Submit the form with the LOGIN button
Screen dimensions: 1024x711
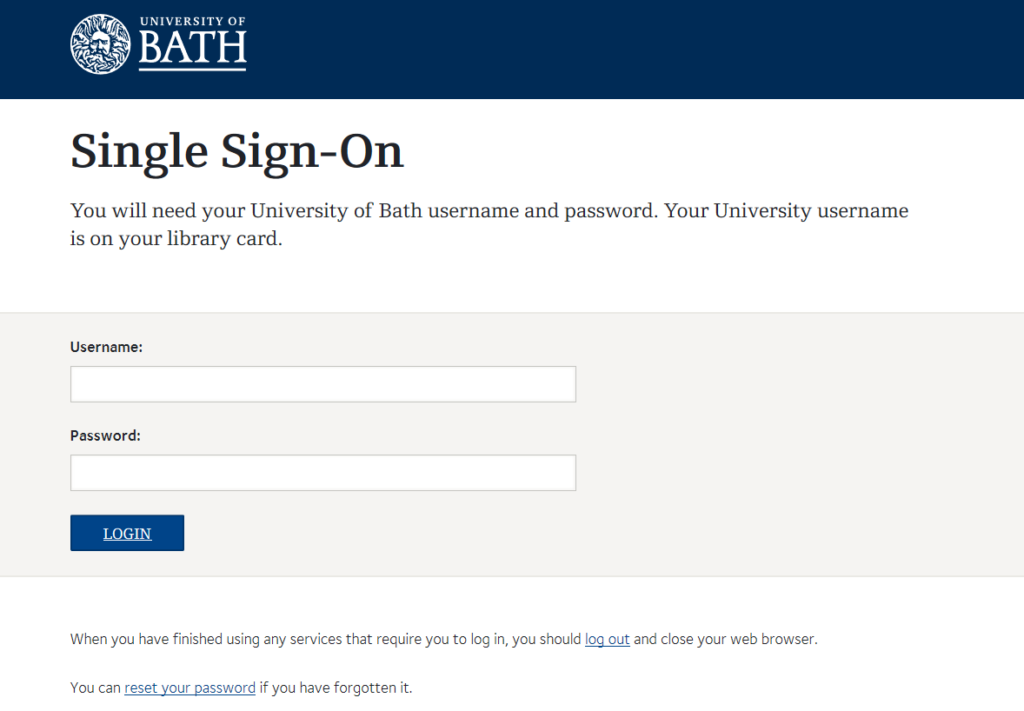pos(127,533)
